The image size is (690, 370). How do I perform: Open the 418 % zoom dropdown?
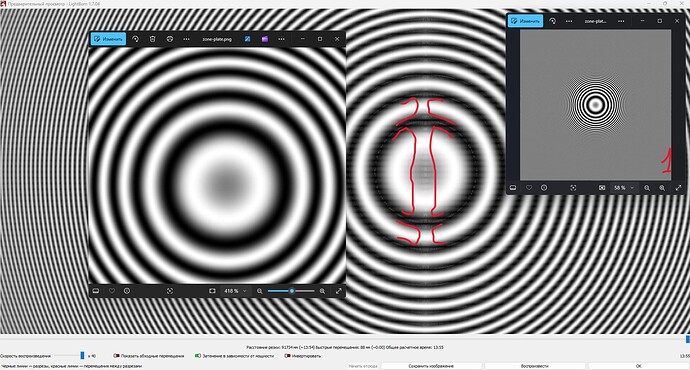click(x=235, y=291)
